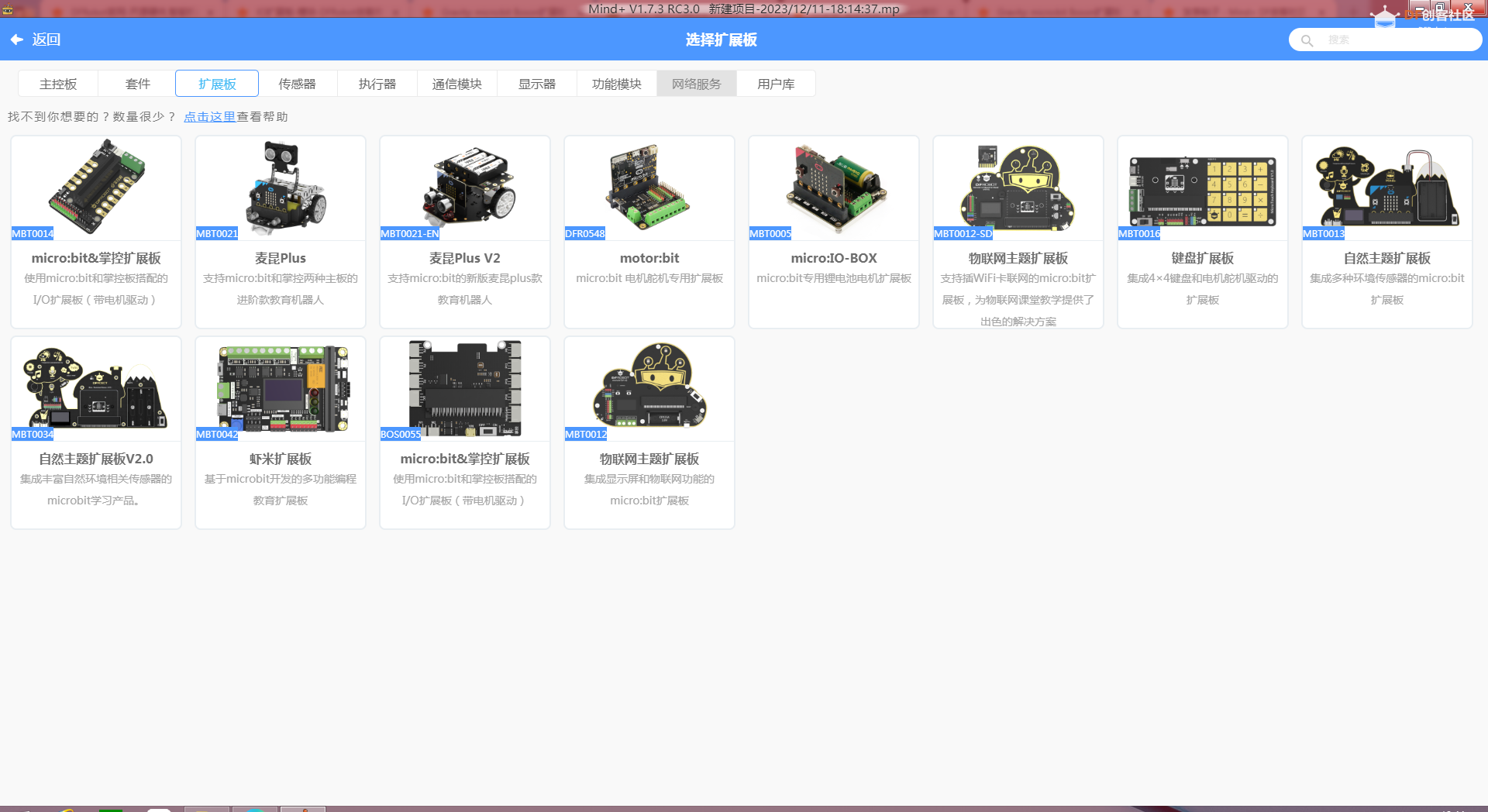Open the 执行器 tab
The height and width of the screenshot is (812, 1488).
(377, 84)
